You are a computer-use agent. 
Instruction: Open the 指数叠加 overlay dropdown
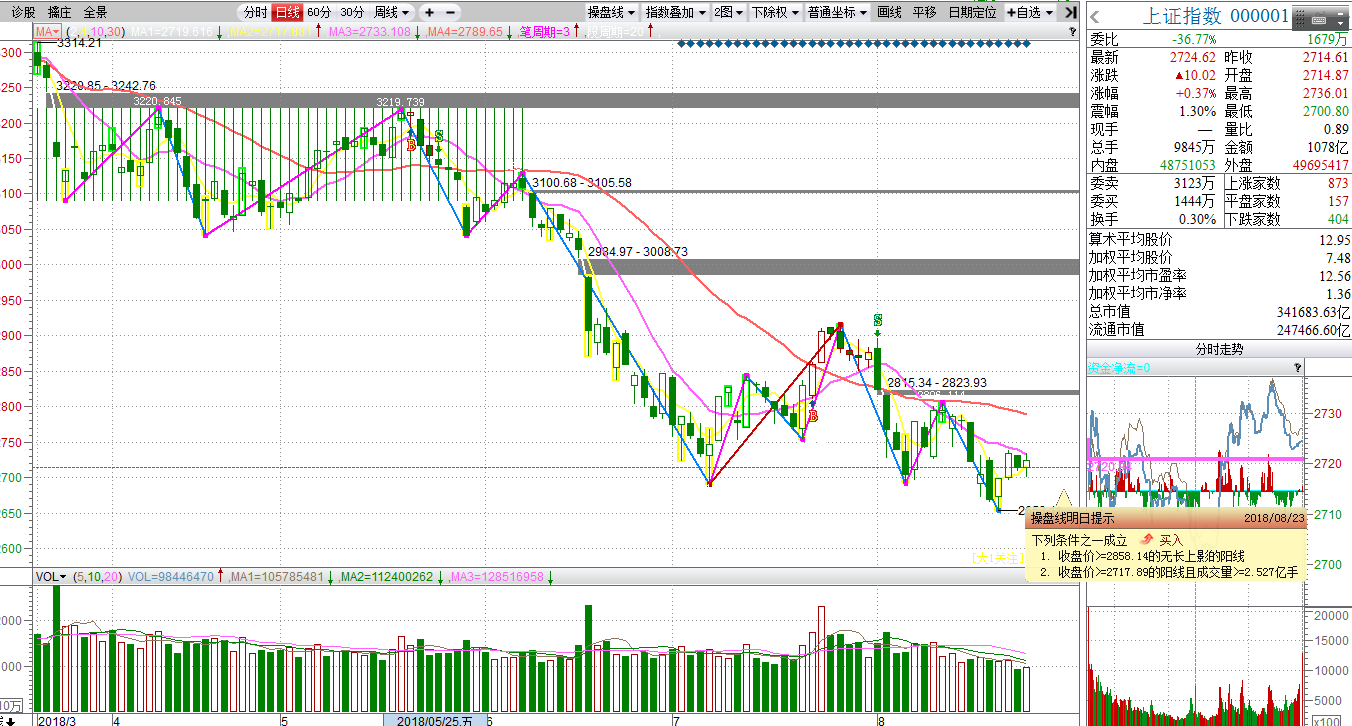coord(675,13)
